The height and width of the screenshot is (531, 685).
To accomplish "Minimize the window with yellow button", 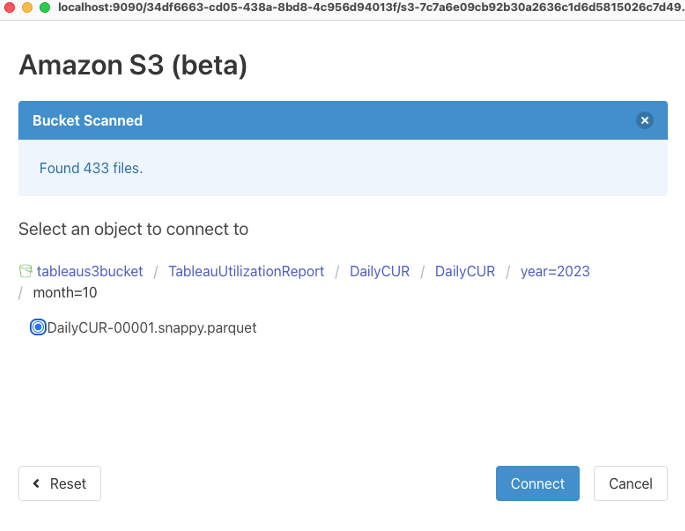I will [x=26, y=7].
